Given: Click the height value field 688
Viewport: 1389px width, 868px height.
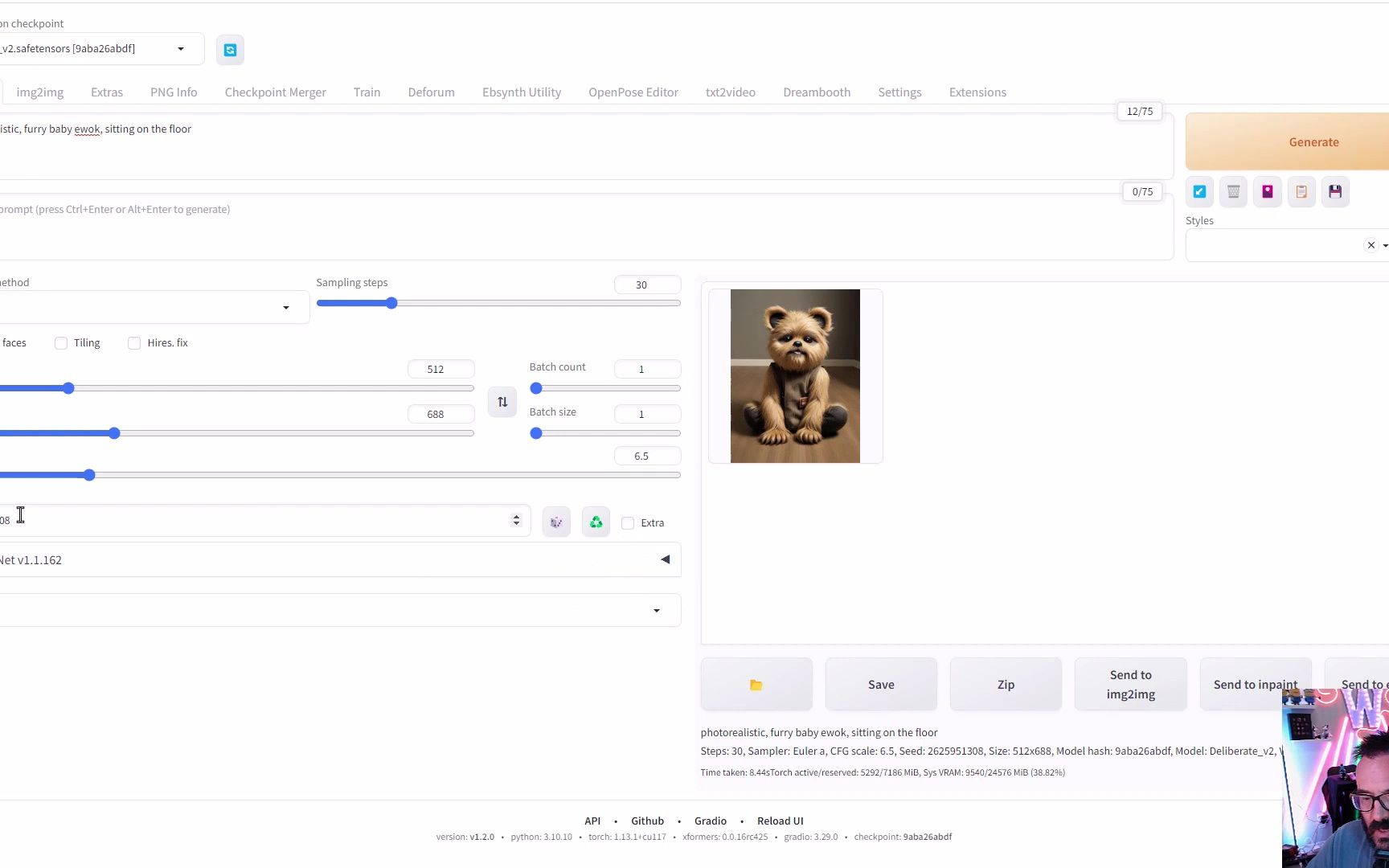Looking at the screenshot, I should pos(440,415).
